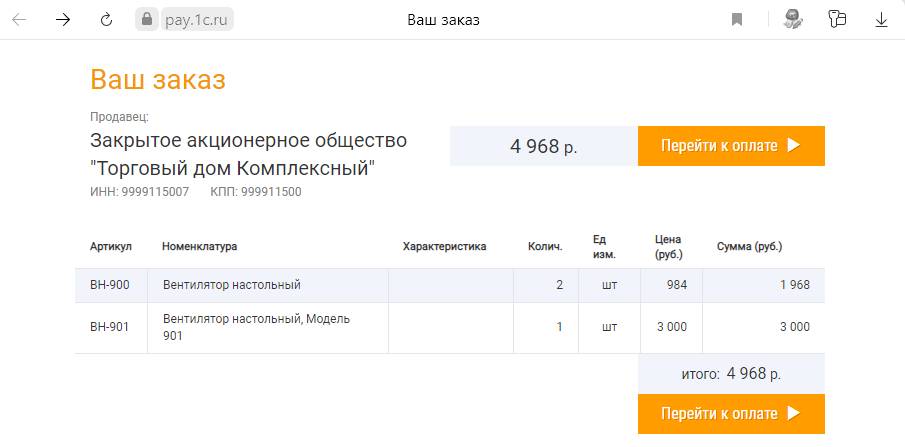Click the "Сумма (руб.)" column header
905x447 pixels.
click(x=749, y=246)
